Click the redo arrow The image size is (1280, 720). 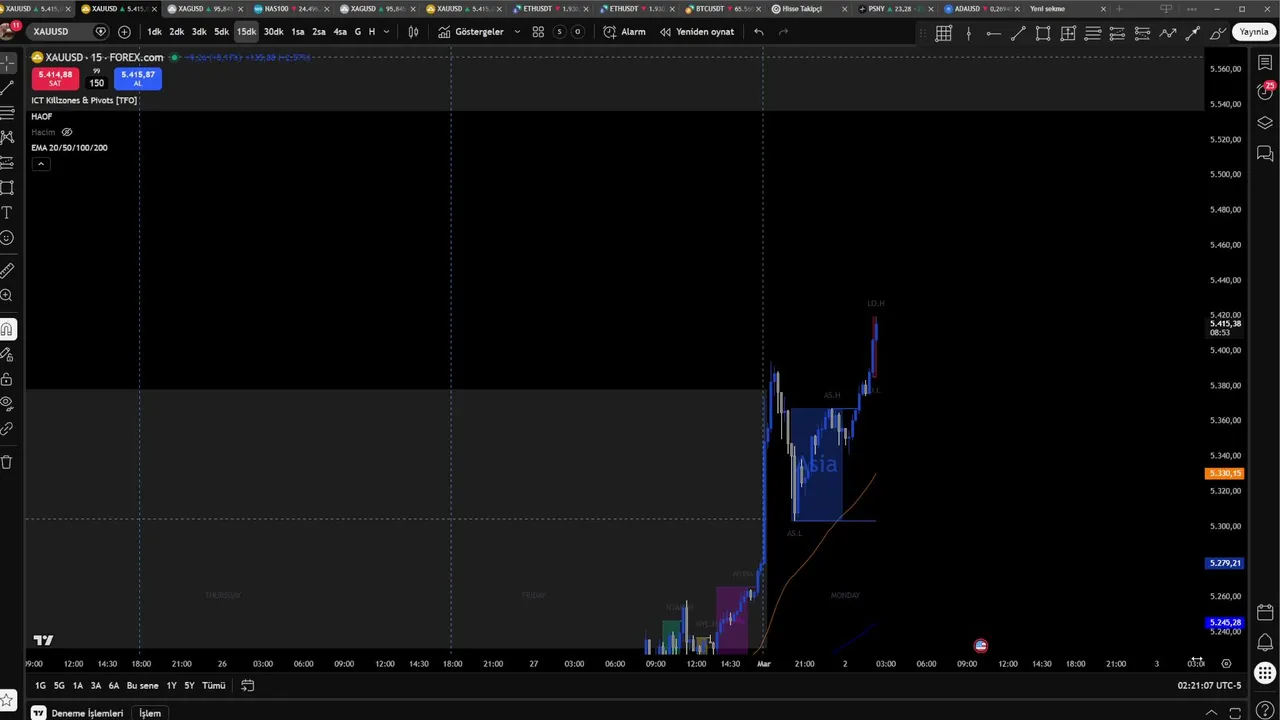[x=783, y=32]
